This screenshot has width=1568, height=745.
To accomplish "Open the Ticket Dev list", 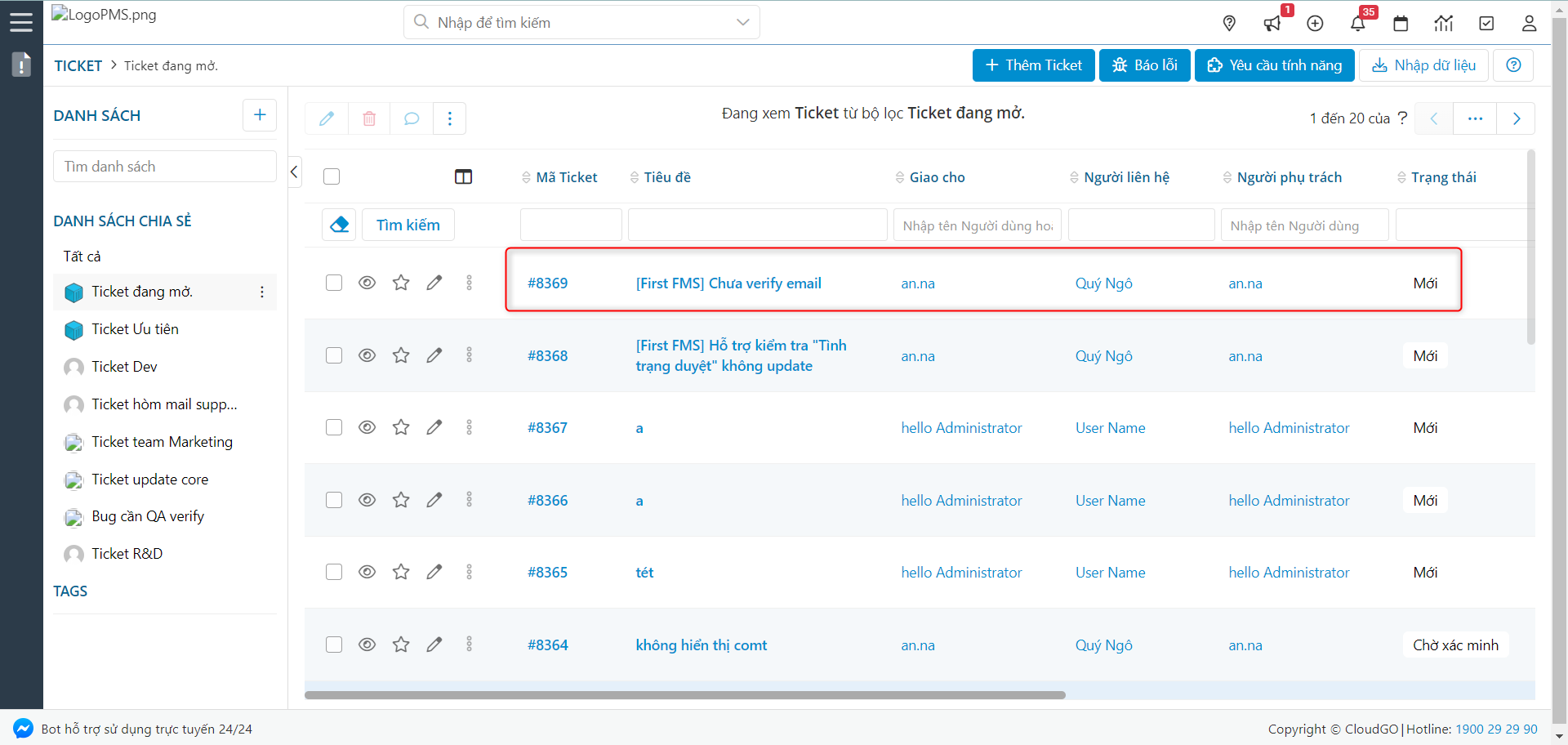I will [x=124, y=367].
